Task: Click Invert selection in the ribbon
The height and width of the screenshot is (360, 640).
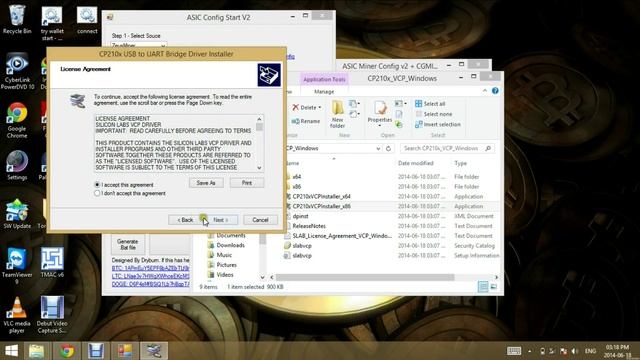Action: click(x=438, y=124)
